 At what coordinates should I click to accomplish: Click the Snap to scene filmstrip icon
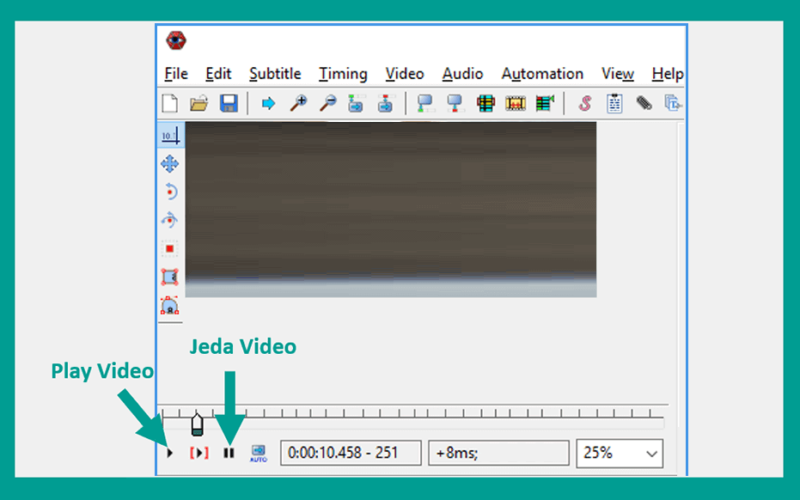515,104
